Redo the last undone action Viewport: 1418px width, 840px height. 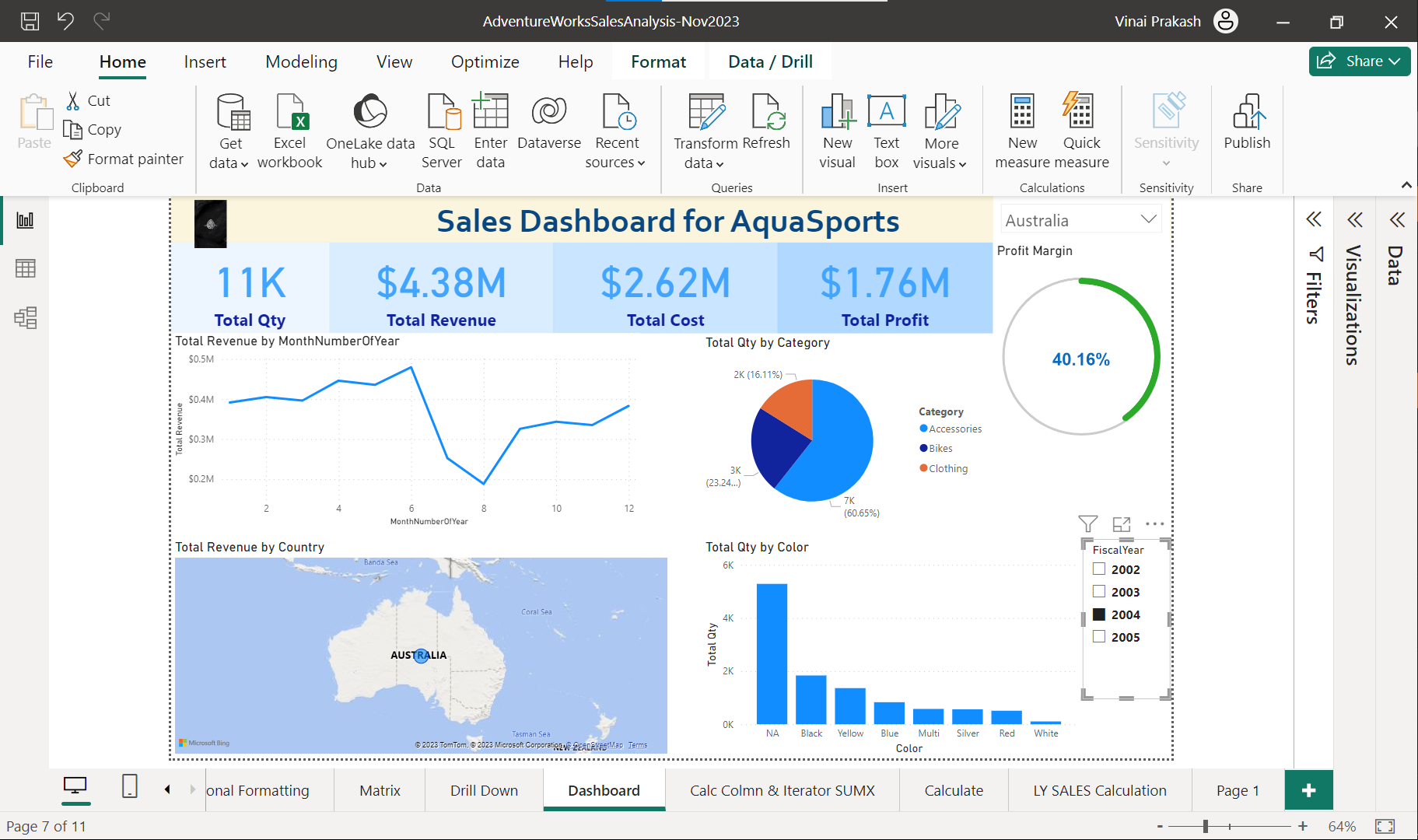101,21
